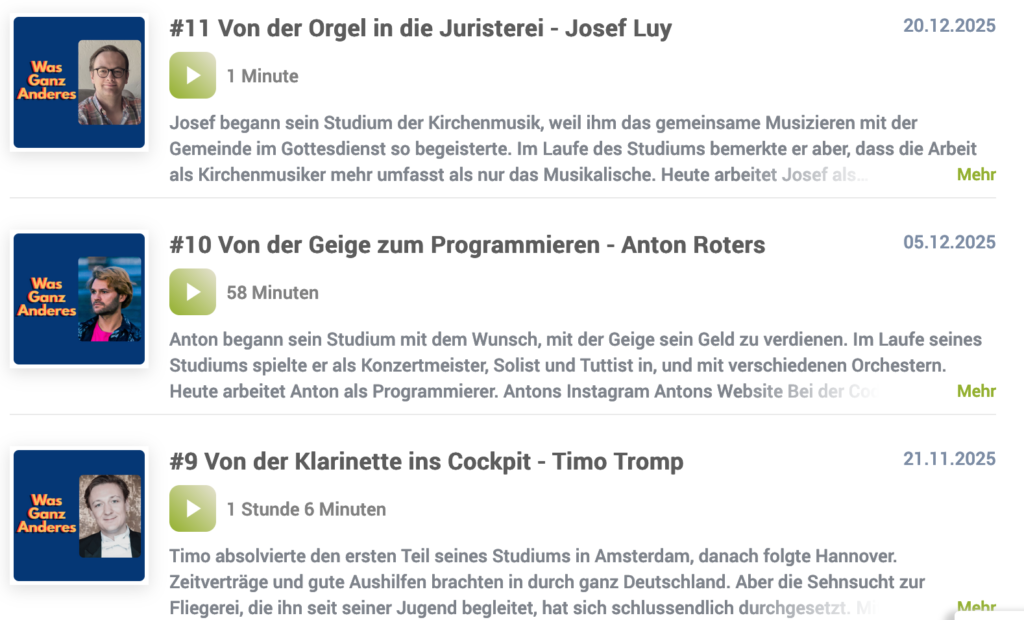Open title "#11 Von der Orgel in die Juristerei"

[420, 29]
